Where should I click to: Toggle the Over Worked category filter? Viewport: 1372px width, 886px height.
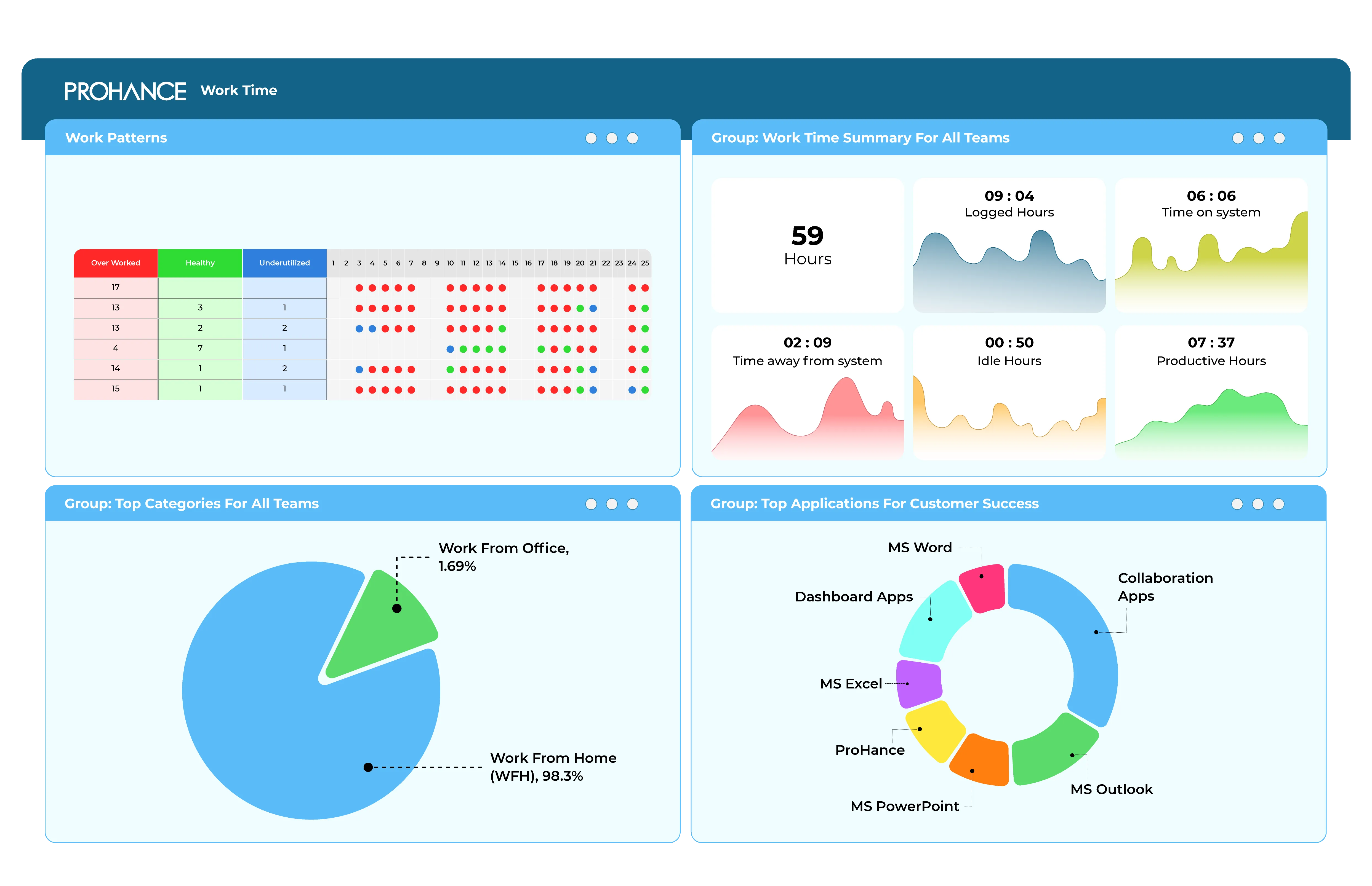pyautogui.click(x=115, y=263)
